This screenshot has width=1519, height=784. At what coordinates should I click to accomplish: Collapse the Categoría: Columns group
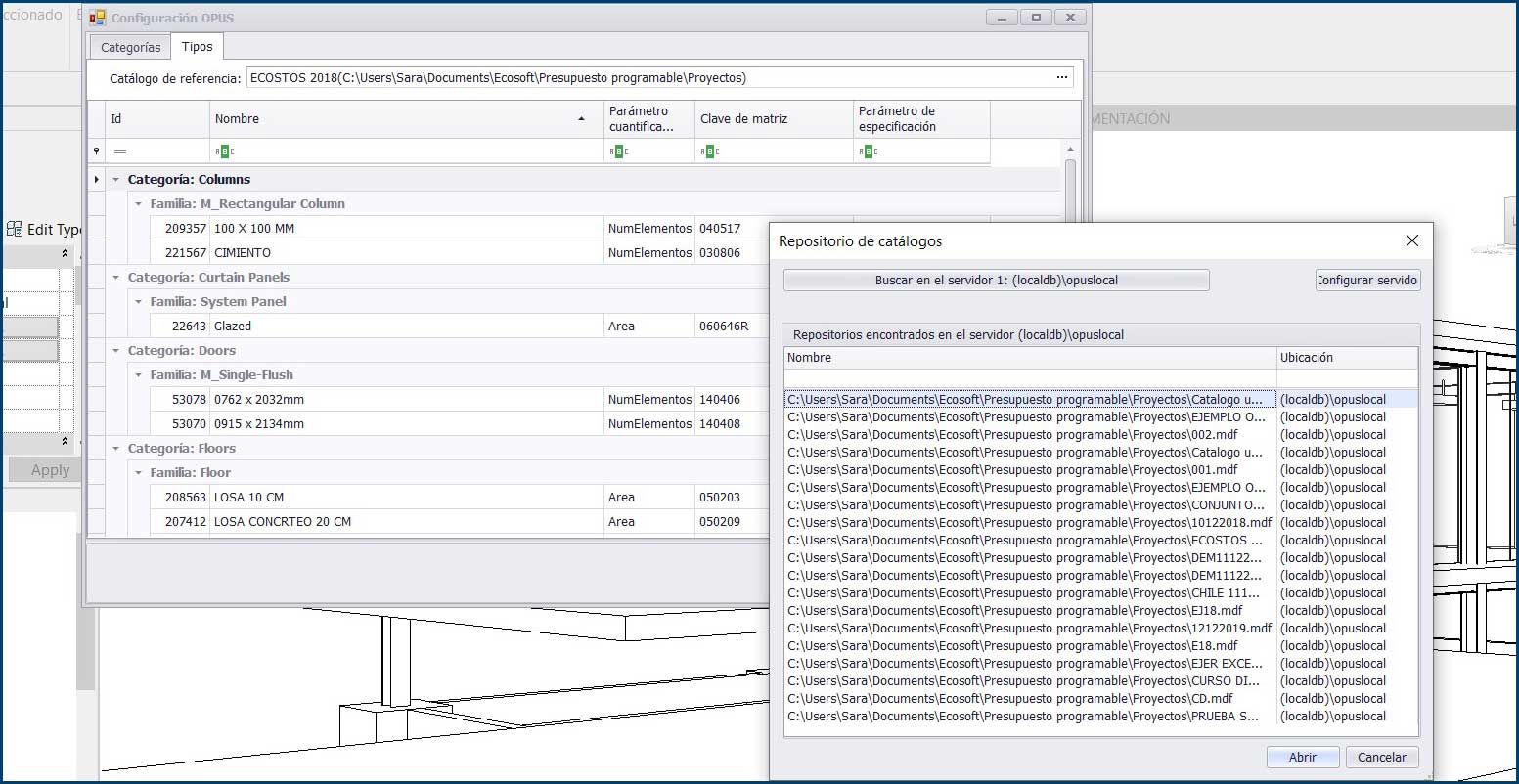pos(116,180)
